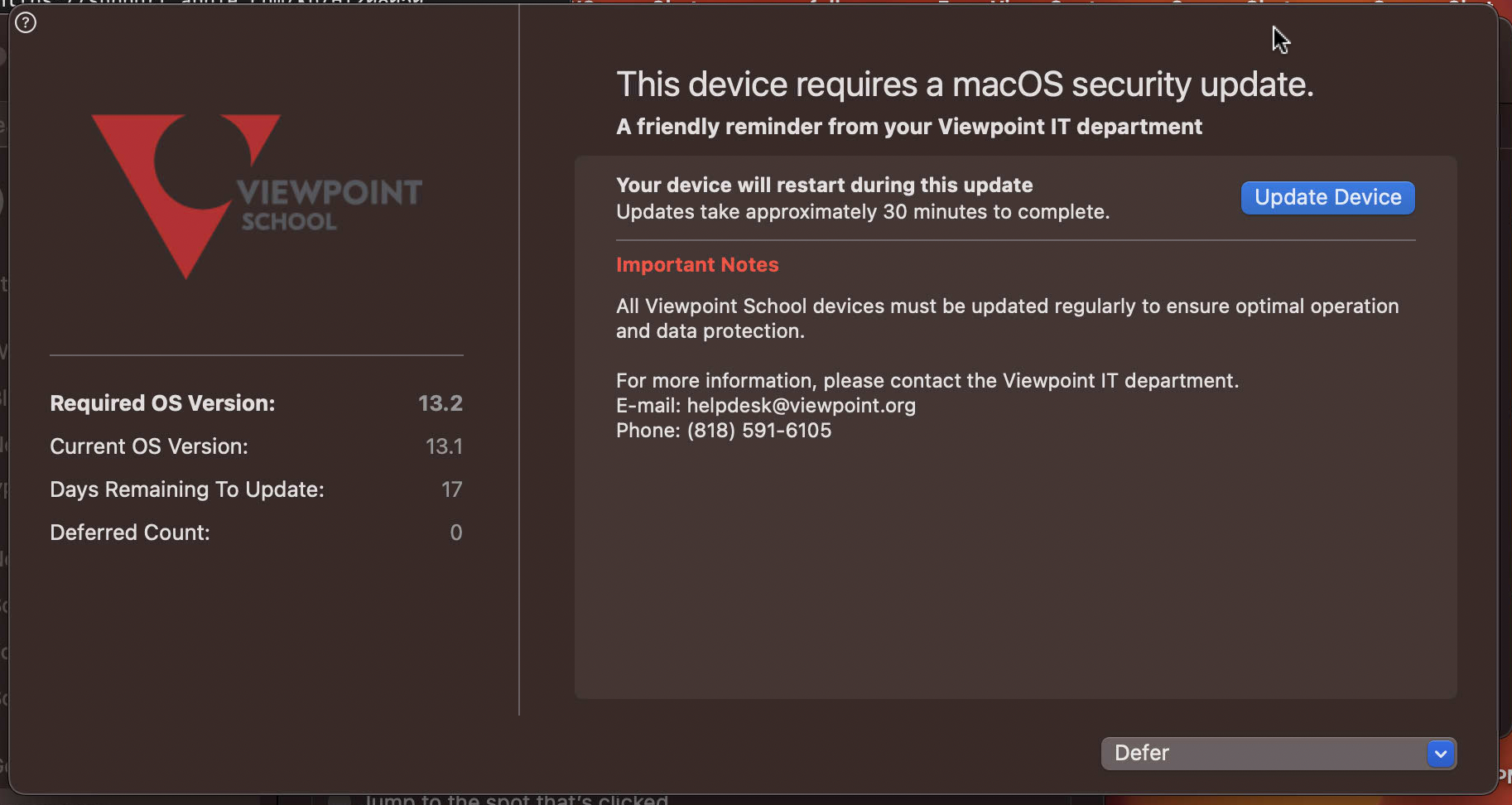Click the blue chevron on Defer dropdown
1512x805 pixels.
click(x=1441, y=754)
